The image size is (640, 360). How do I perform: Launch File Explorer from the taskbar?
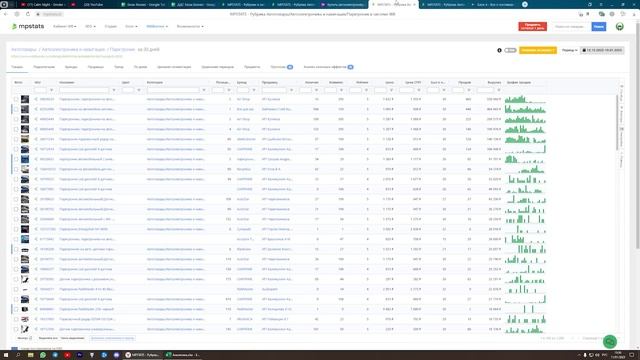tap(30, 355)
